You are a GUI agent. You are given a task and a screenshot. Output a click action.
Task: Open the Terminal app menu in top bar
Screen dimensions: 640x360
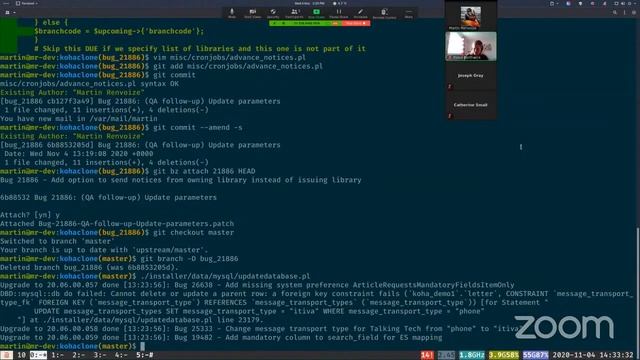27,3
